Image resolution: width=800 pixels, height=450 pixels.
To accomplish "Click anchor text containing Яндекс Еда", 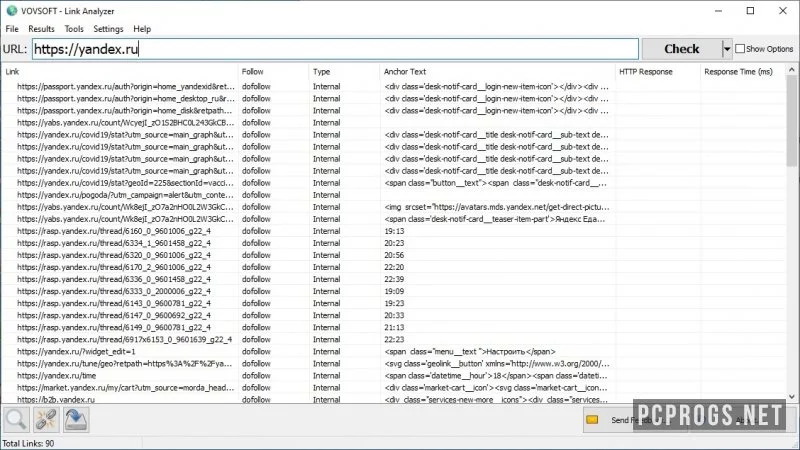I will 495,219.
